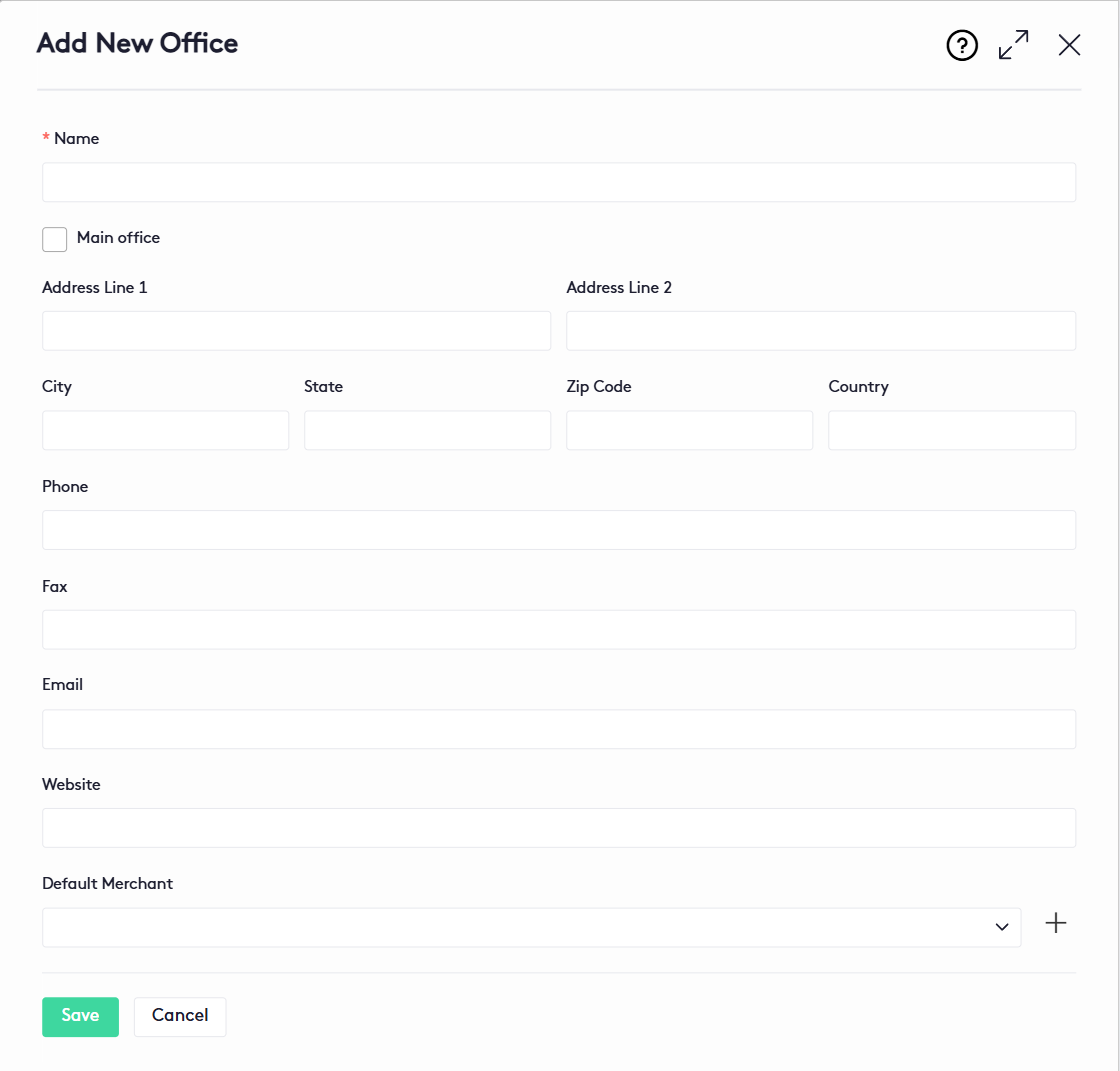Focus the Address Line 1 field
The height and width of the screenshot is (1071, 1120).
point(296,331)
